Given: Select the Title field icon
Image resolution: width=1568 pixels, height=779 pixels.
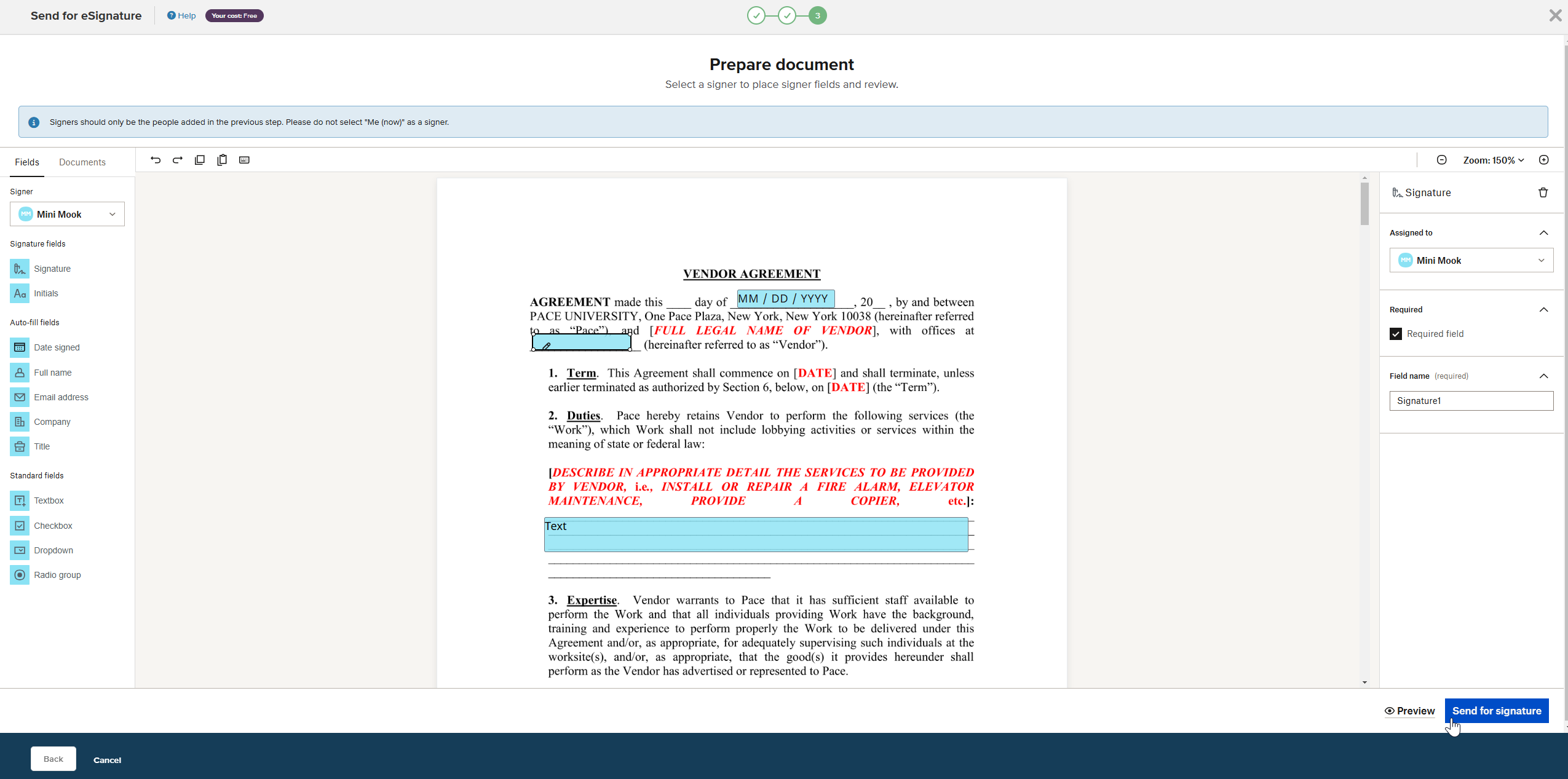Looking at the screenshot, I should (20, 446).
